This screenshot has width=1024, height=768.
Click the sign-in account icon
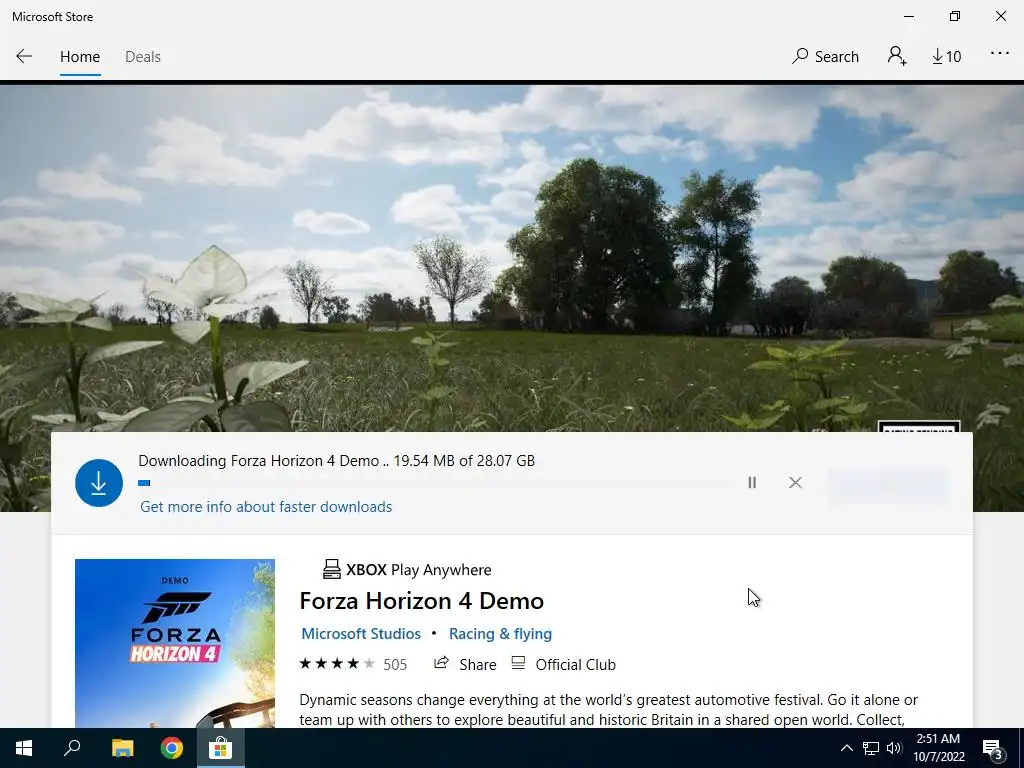pos(897,56)
